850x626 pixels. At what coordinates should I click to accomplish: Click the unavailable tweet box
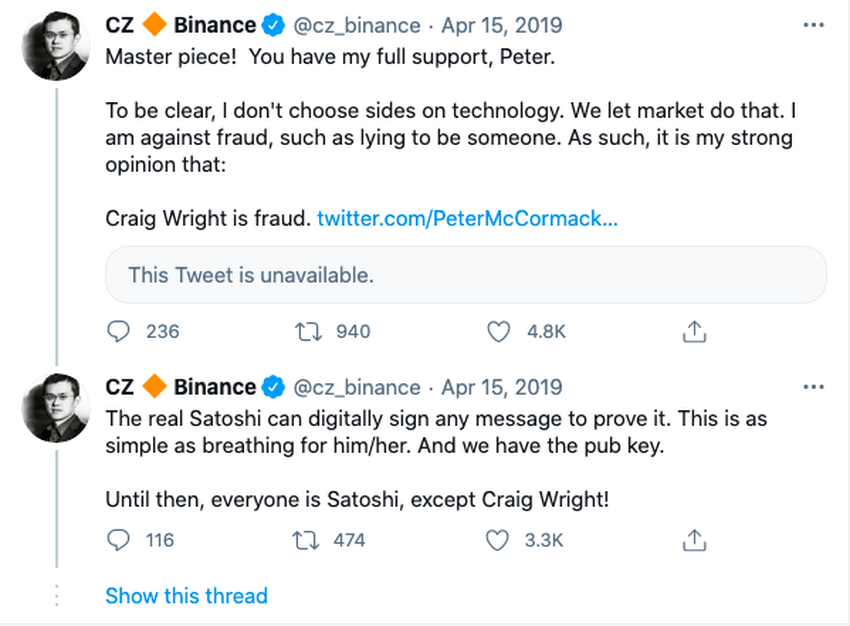pos(466,275)
